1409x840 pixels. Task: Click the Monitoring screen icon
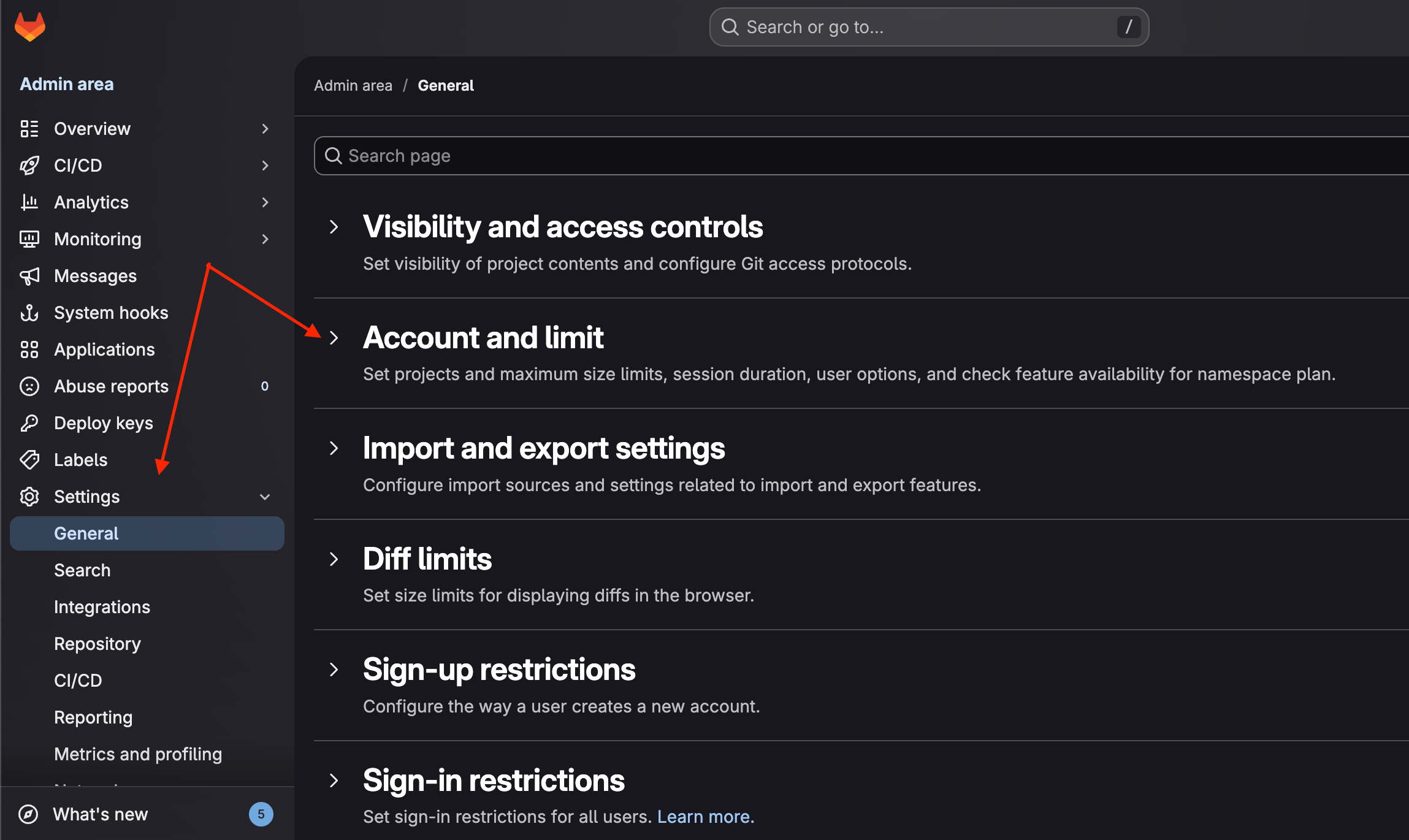[x=29, y=239]
